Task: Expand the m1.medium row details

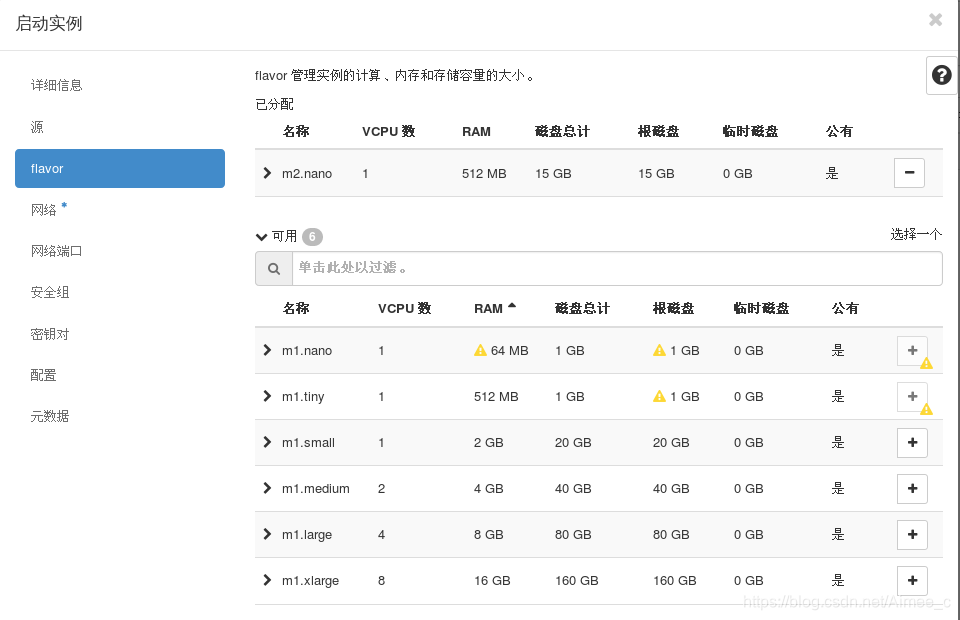Action: 267,488
